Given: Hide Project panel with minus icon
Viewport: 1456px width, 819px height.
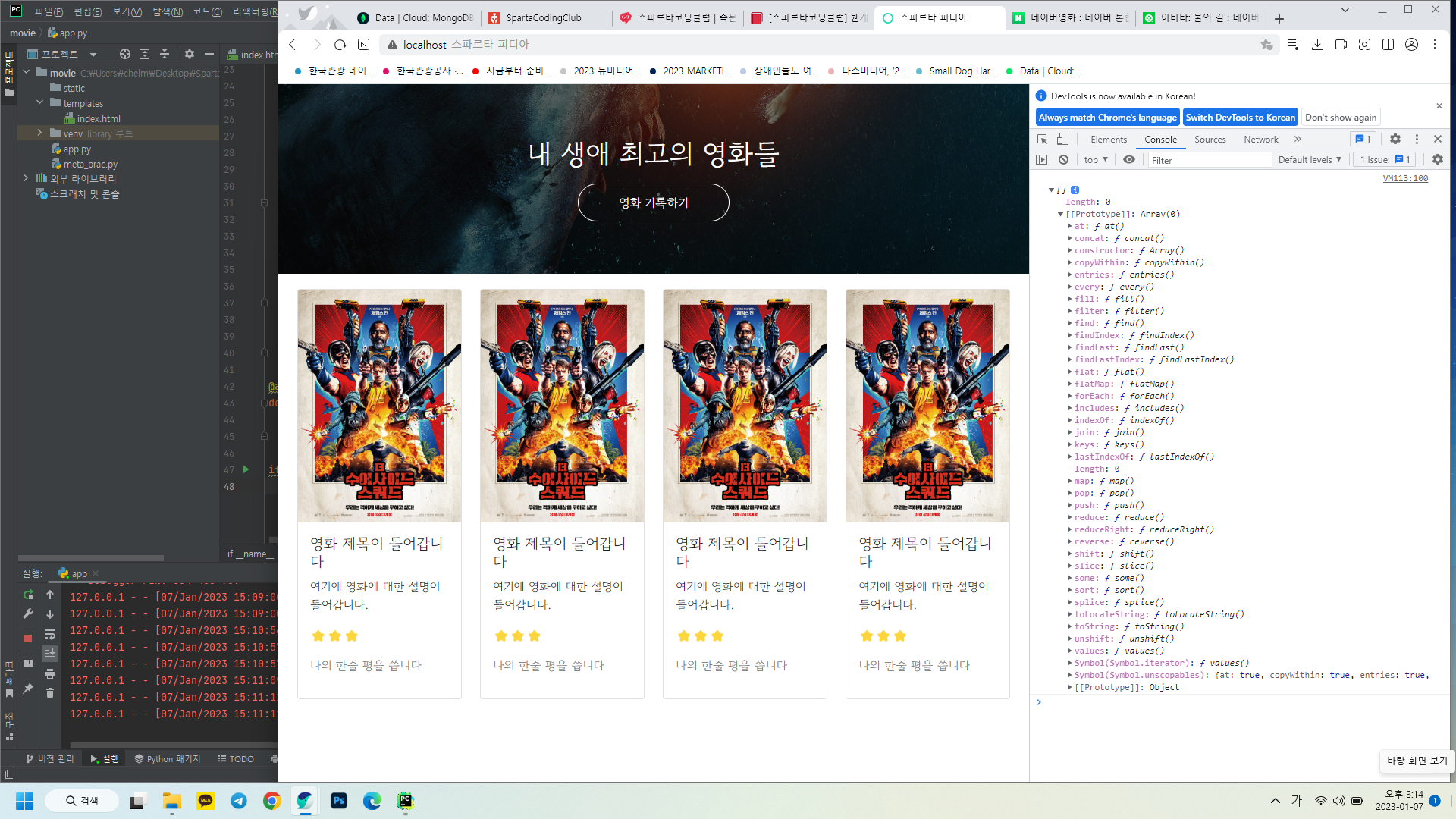Looking at the screenshot, I should [209, 54].
